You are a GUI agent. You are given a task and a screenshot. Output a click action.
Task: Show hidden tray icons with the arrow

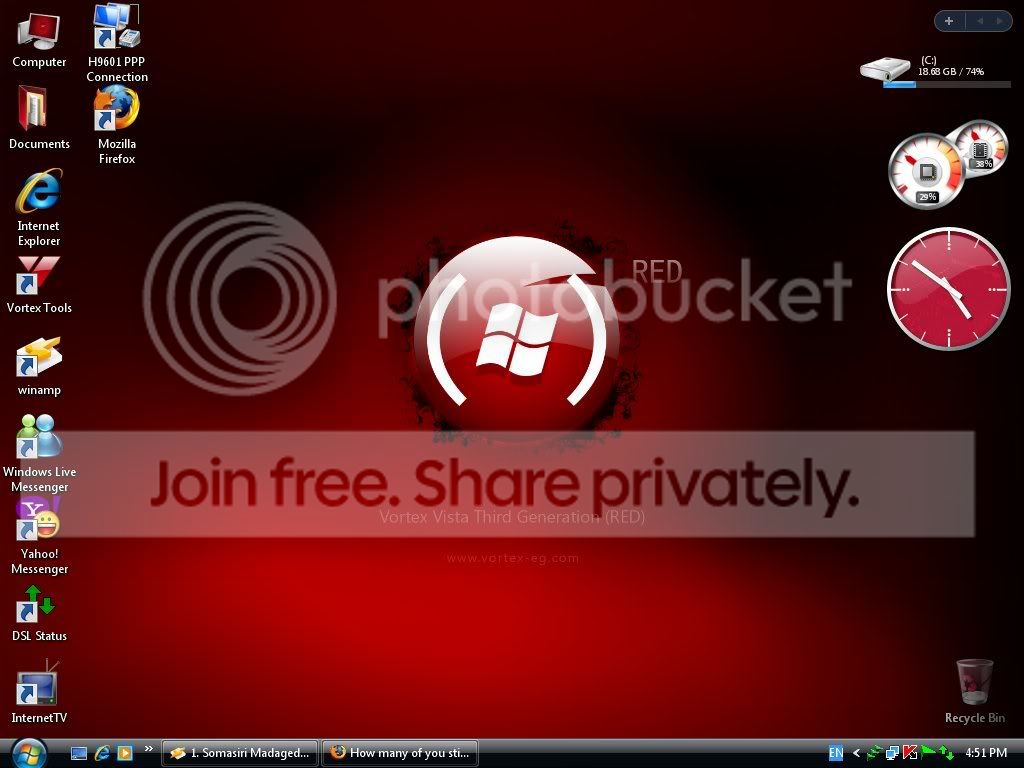click(x=856, y=753)
